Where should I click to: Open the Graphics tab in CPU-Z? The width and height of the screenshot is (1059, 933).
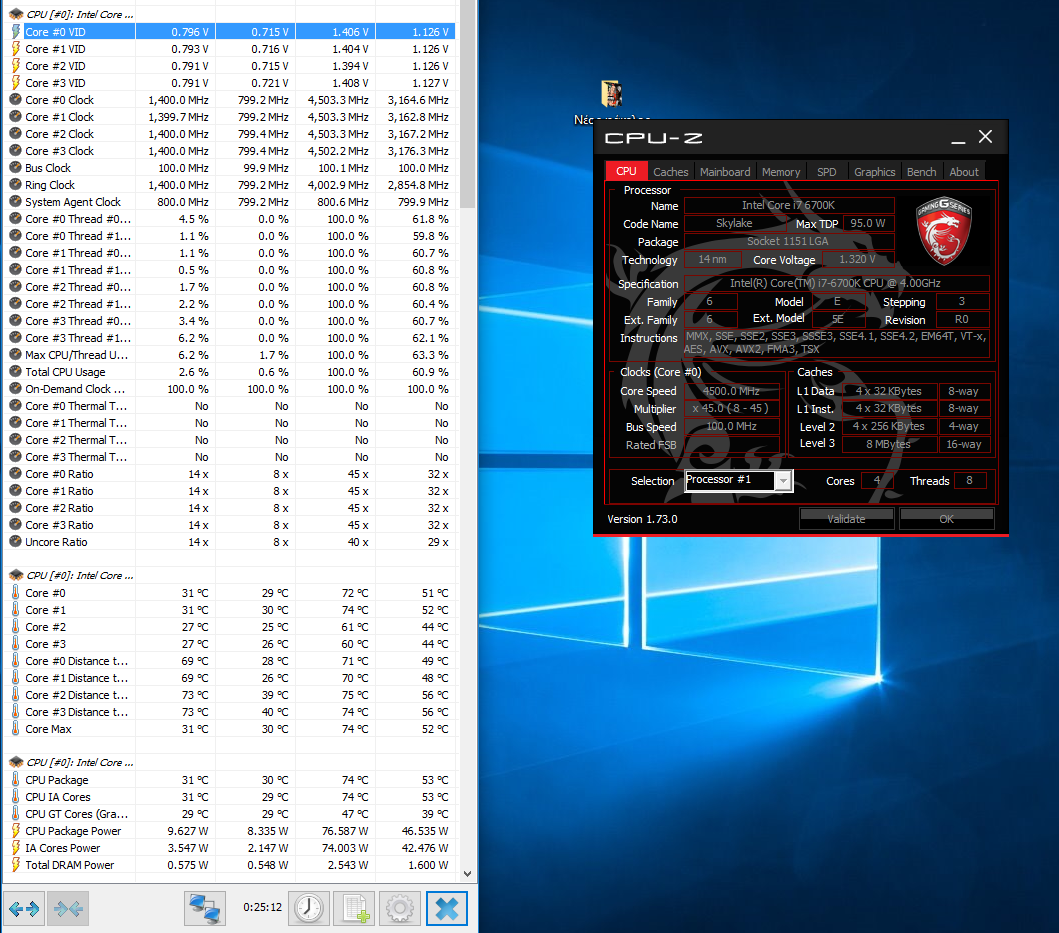point(874,172)
